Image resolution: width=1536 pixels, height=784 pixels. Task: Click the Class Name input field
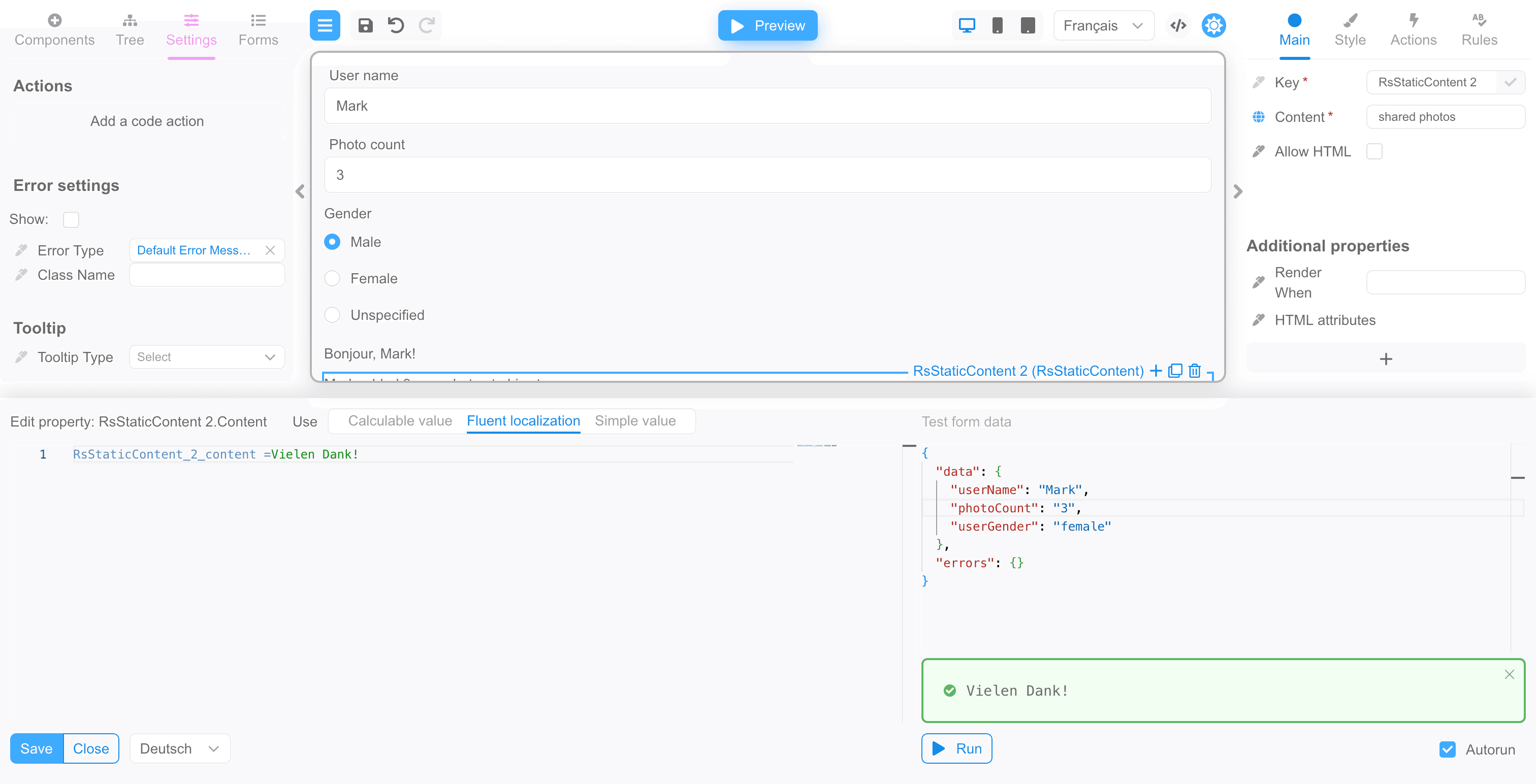click(x=207, y=275)
